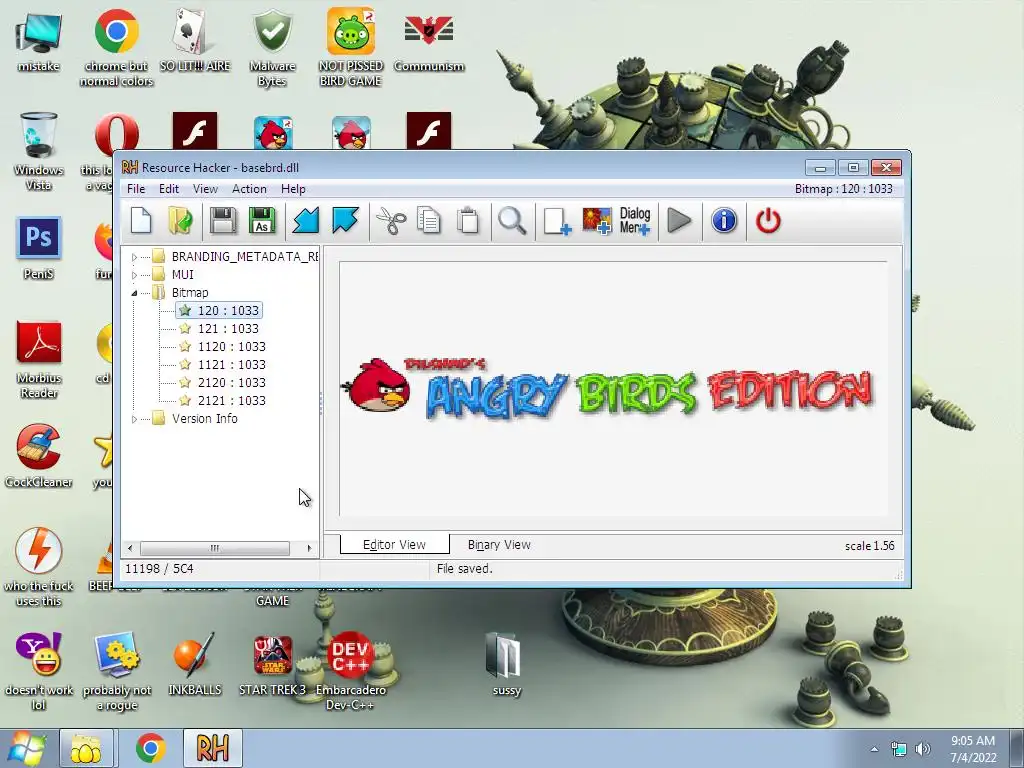
Task: Click the Find magnifier icon
Action: [x=513, y=221]
